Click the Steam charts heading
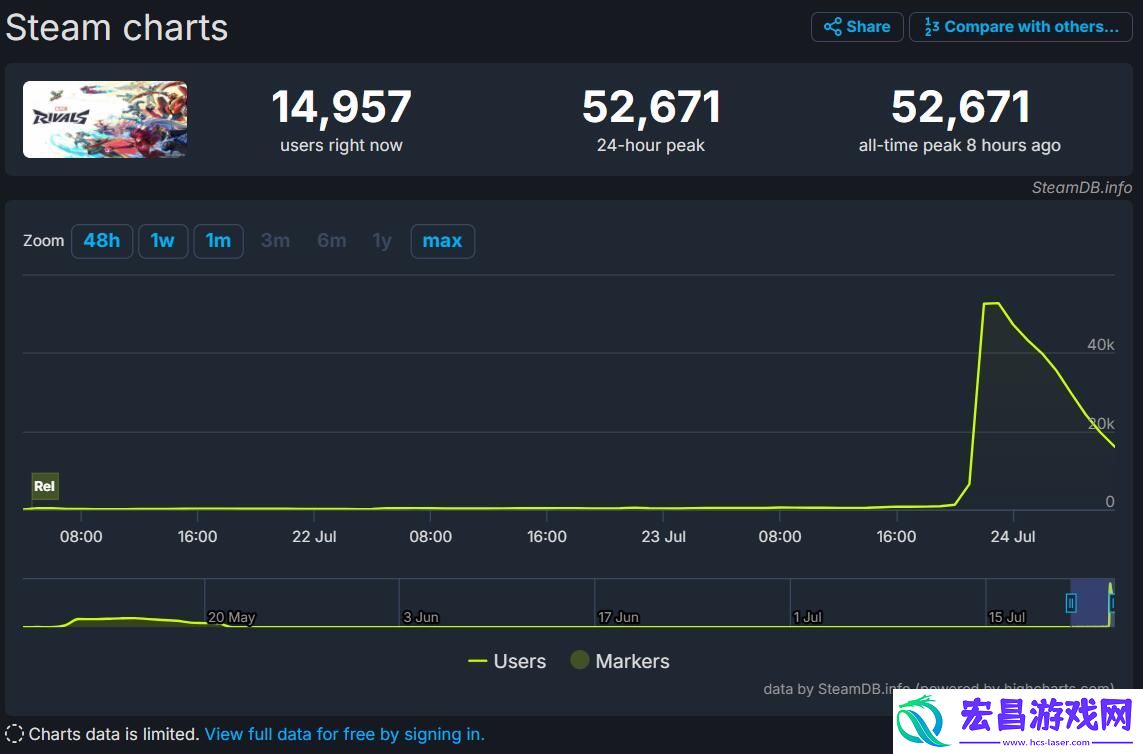Screen dimensions: 1143x754 [x=117, y=28]
